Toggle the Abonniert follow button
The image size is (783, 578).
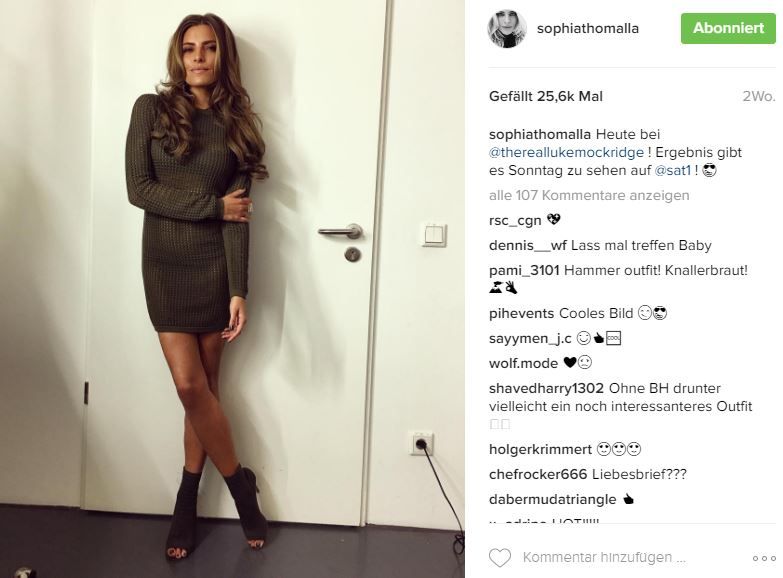[728, 28]
